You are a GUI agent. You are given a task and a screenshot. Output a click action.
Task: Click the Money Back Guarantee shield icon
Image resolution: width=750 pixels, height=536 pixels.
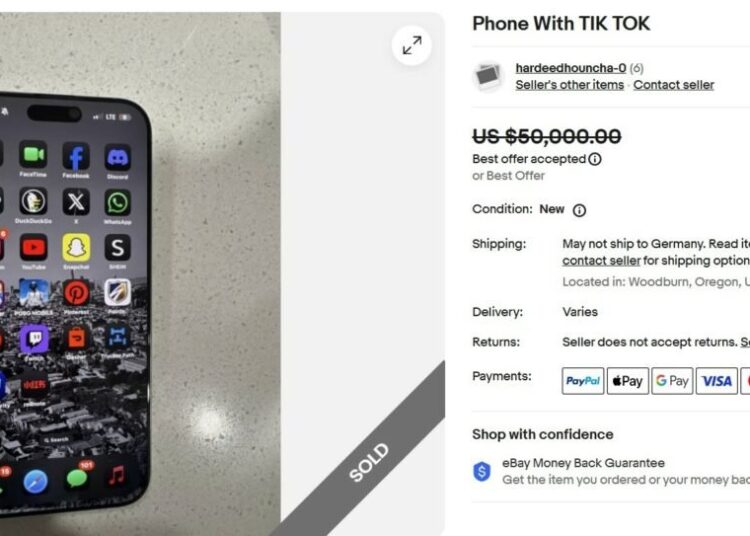[482, 471]
